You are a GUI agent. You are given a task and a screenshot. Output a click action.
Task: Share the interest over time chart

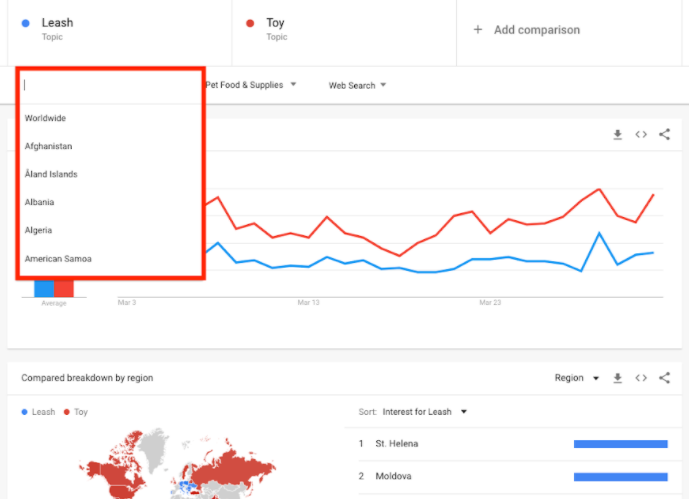pyautogui.click(x=664, y=134)
